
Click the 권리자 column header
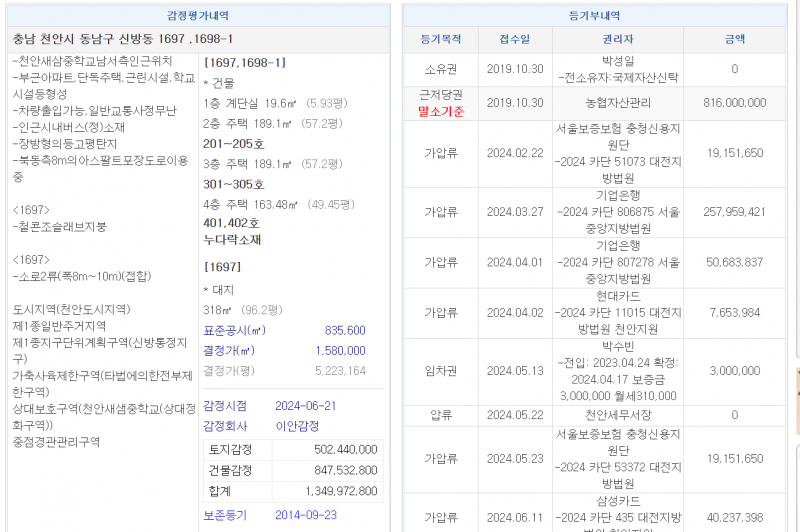pyautogui.click(x=618, y=40)
